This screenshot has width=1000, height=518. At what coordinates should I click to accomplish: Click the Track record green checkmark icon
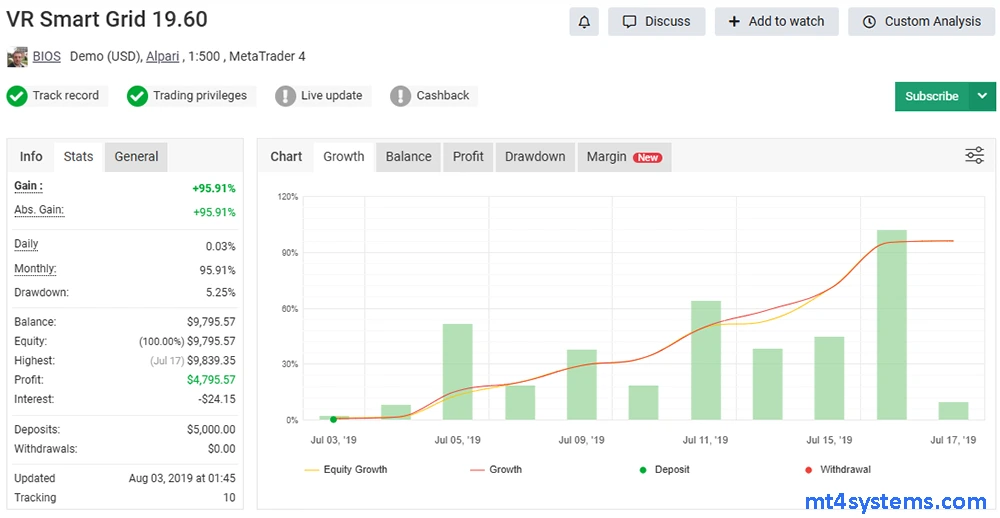[x=17, y=96]
